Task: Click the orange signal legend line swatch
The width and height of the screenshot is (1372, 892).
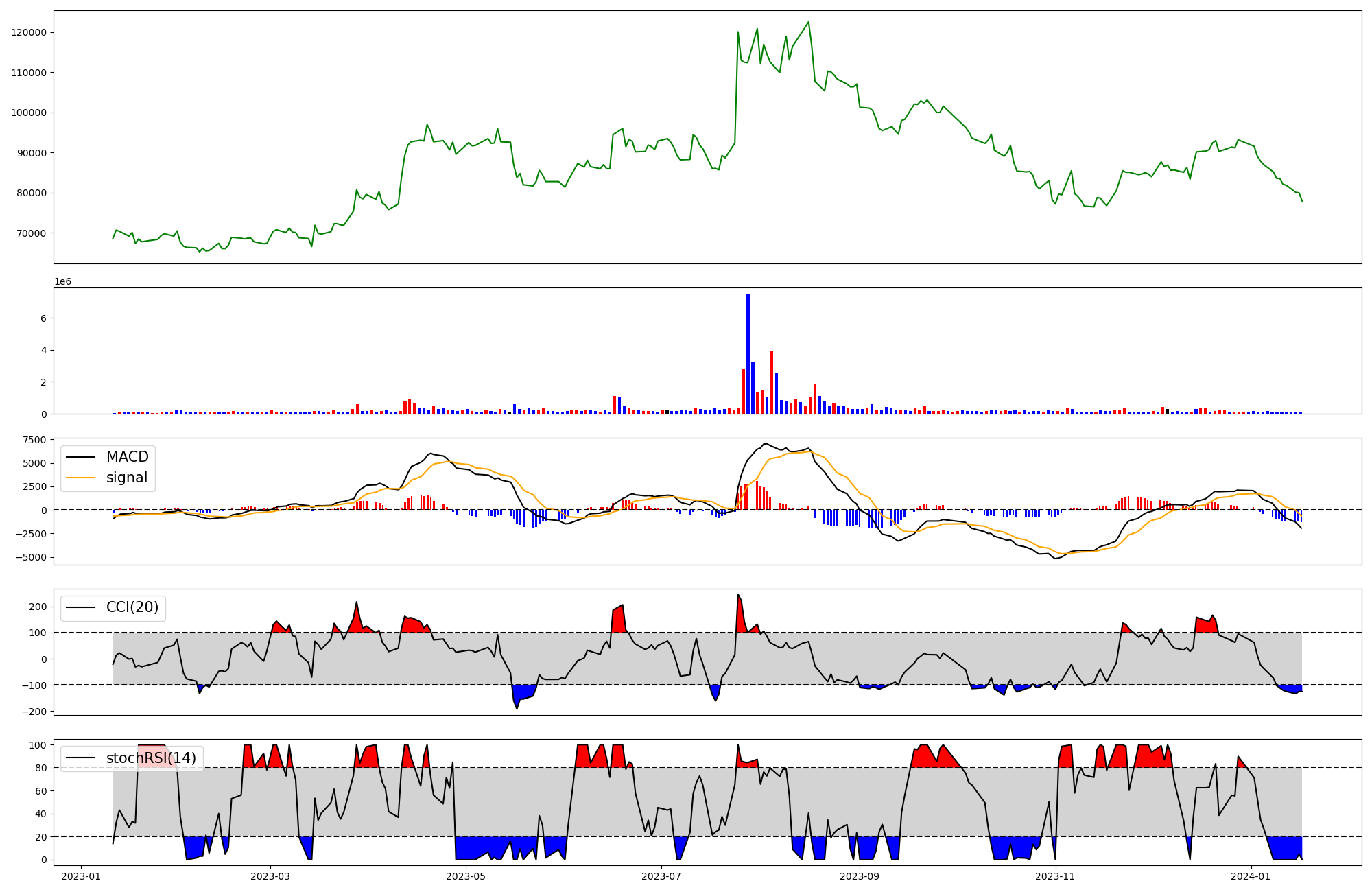Action: [x=81, y=478]
